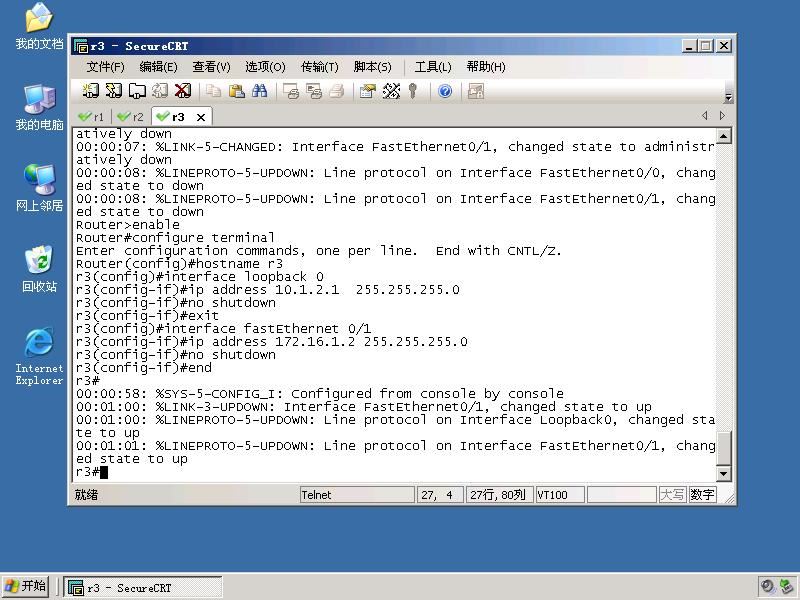Screen dimensions: 800x600
Task: Click the toolbar options arrow at toolbar end
Action: point(729,97)
